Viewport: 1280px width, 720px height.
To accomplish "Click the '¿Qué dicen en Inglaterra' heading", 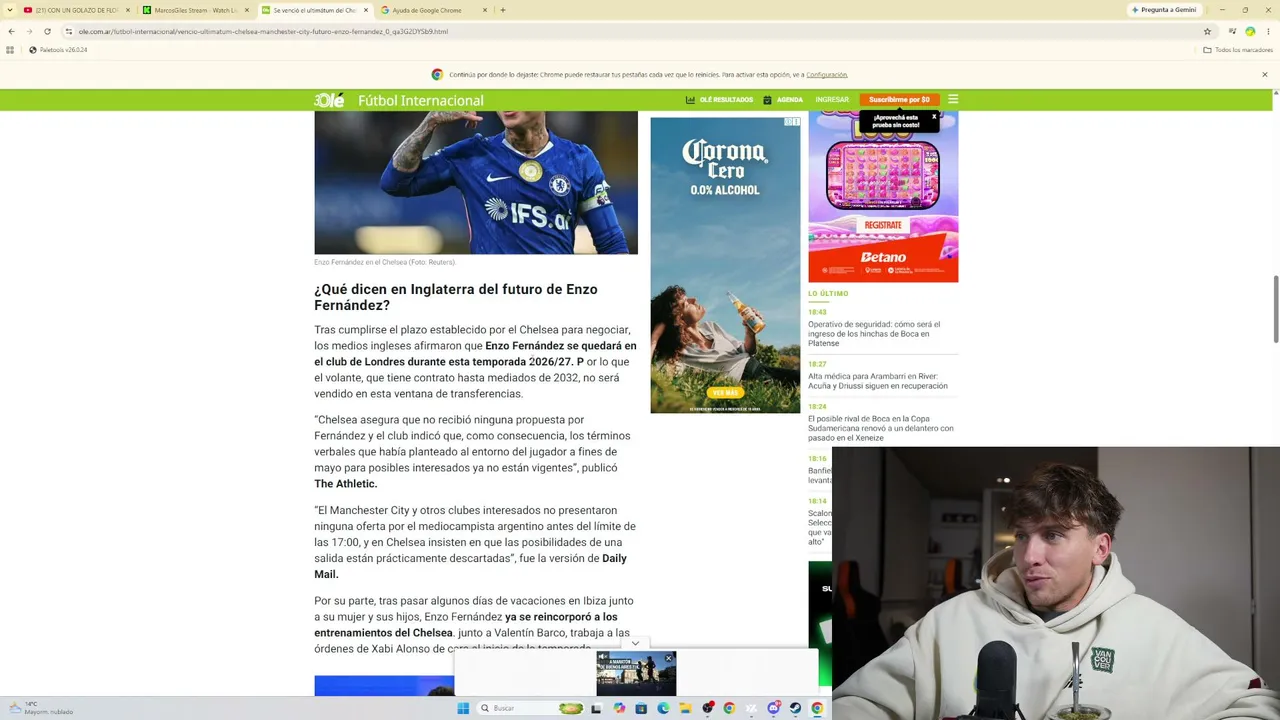I will [456, 297].
